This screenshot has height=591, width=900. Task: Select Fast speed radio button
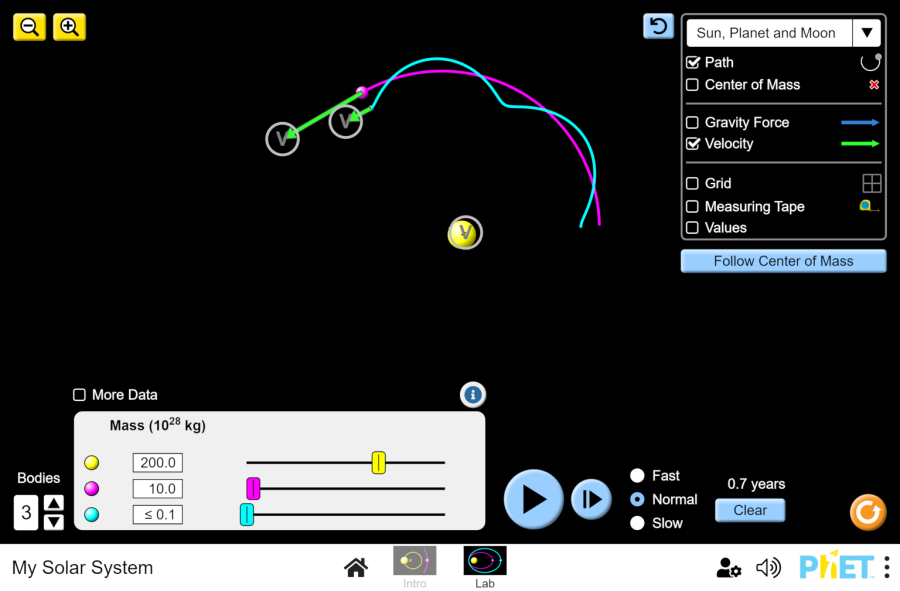click(x=637, y=476)
